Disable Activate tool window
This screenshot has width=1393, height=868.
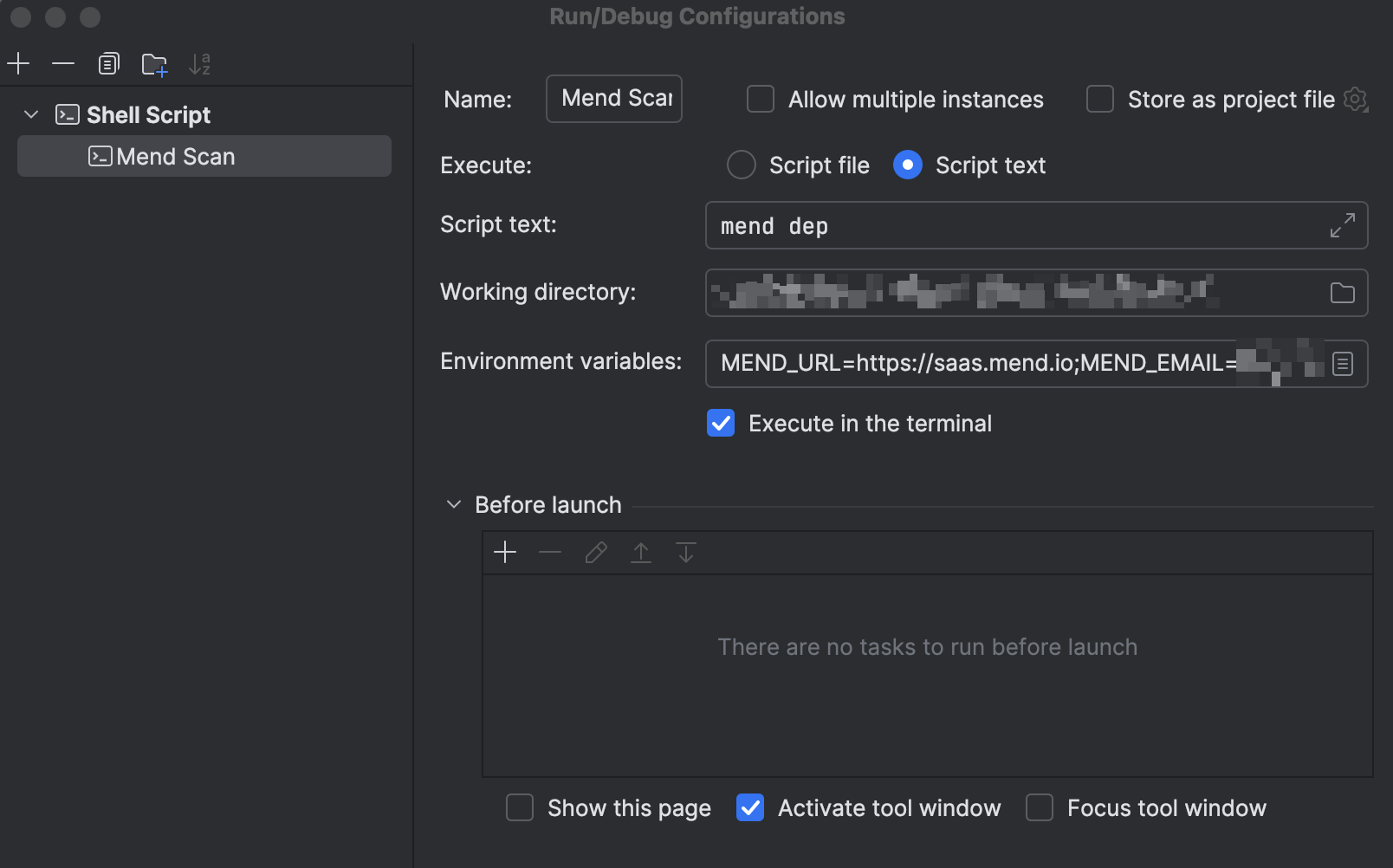(x=750, y=807)
